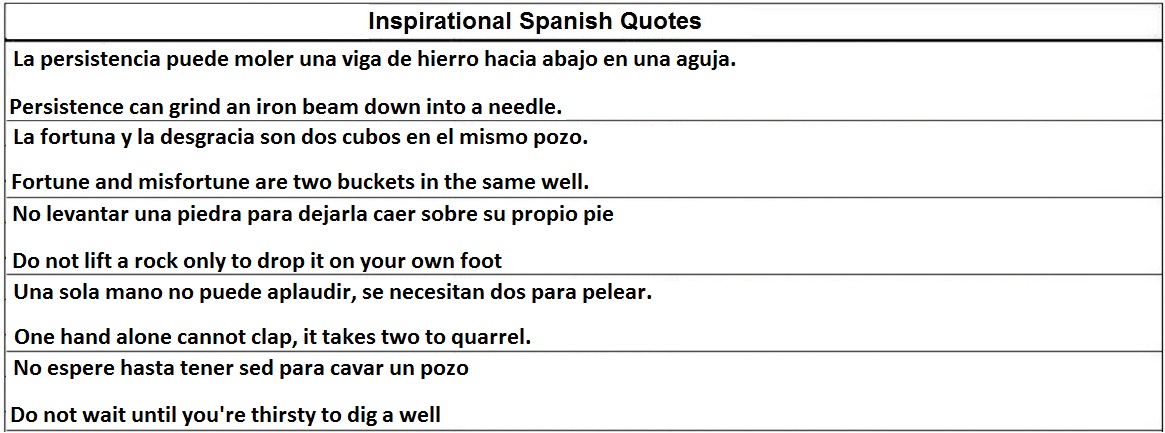The width and height of the screenshot is (1165, 433).
Task: Select the Spanish line starting "La persistencia puede moler"
Action: point(374,59)
